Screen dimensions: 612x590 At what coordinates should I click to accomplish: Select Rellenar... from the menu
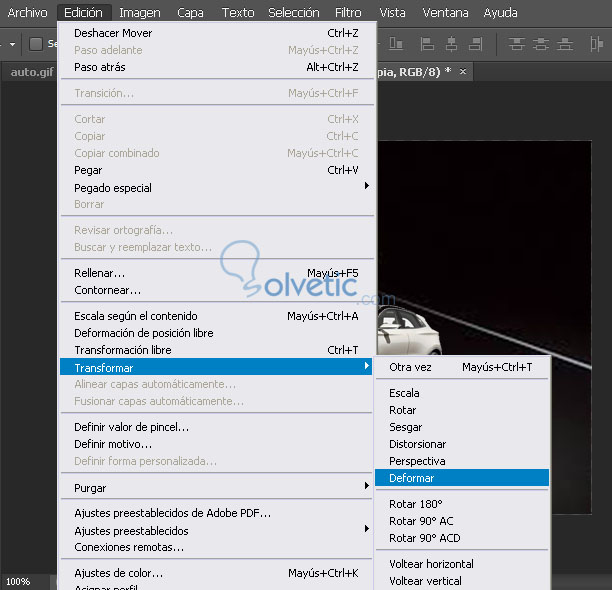coord(217,273)
